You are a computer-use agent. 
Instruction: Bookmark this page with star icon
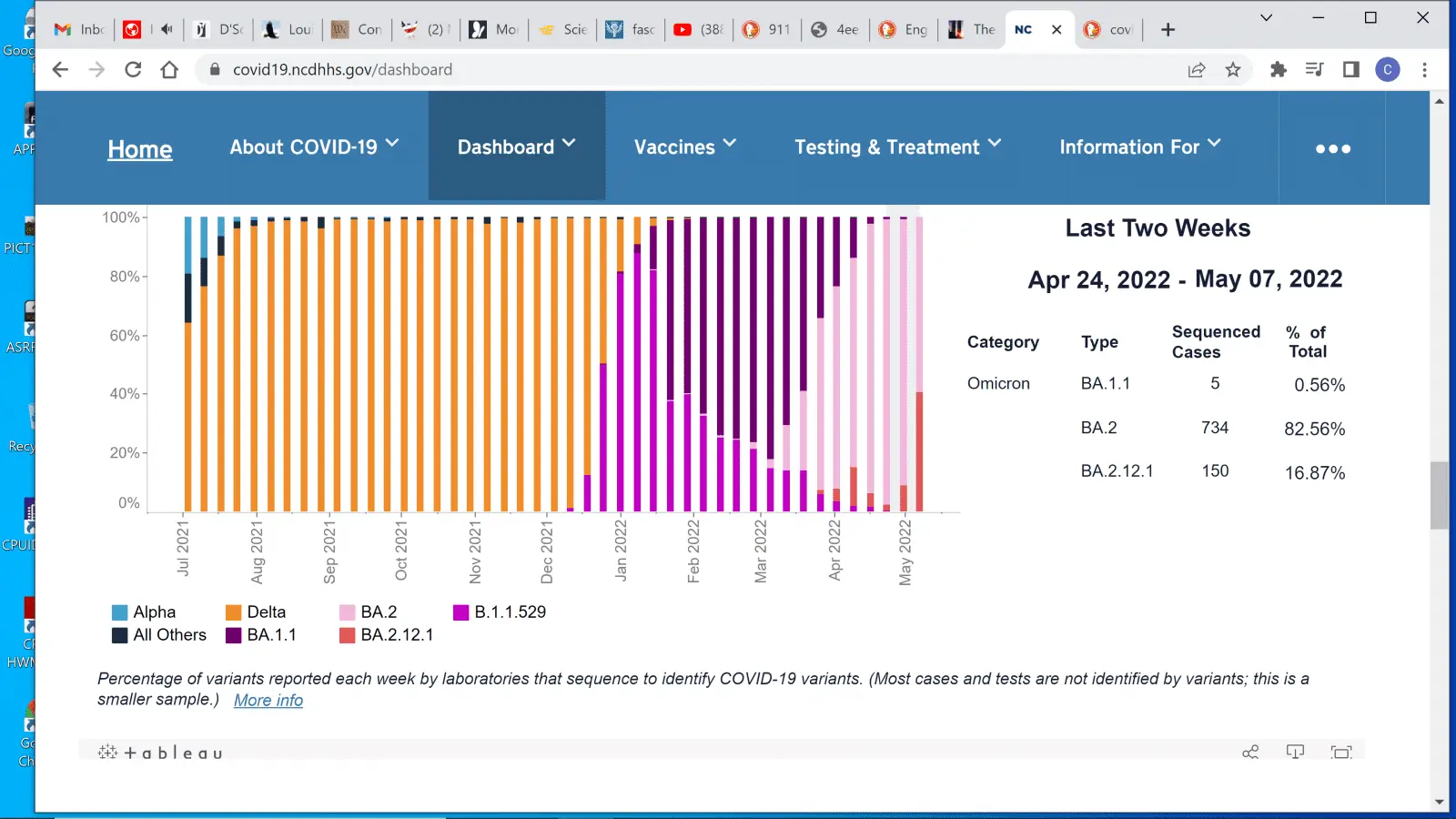pyautogui.click(x=1233, y=70)
